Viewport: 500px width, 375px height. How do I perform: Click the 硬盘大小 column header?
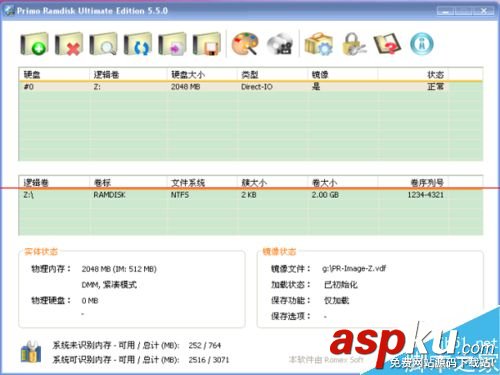click(188, 74)
